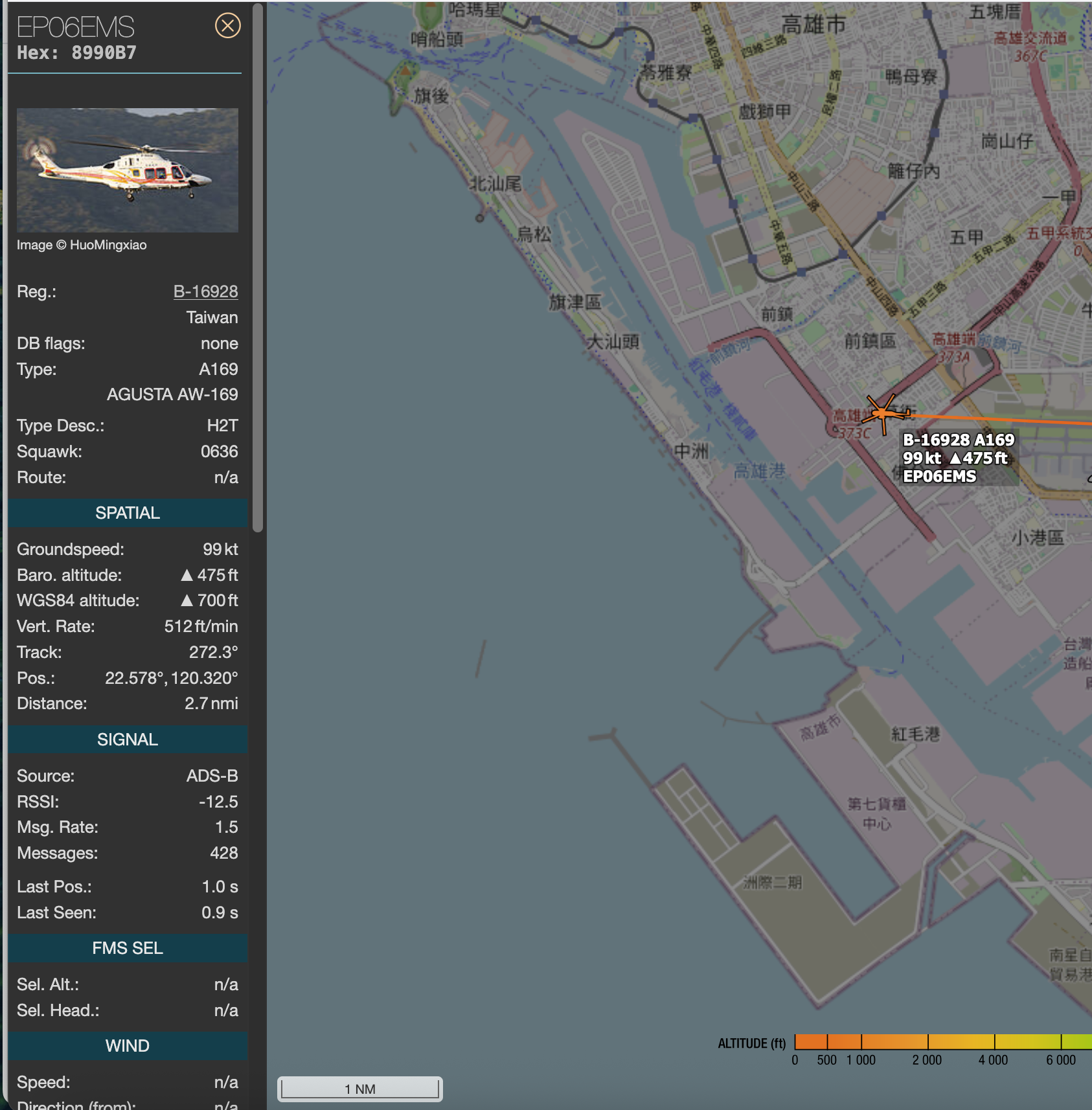Screen dimensions: 1092x1110
Task: Click the Baro. altitude climb arrow
Action: [x=187, y=575]
